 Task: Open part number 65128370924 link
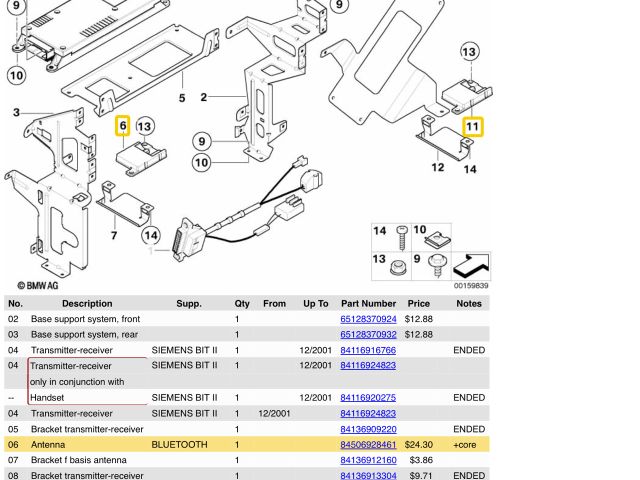click(x=368, y=319)
